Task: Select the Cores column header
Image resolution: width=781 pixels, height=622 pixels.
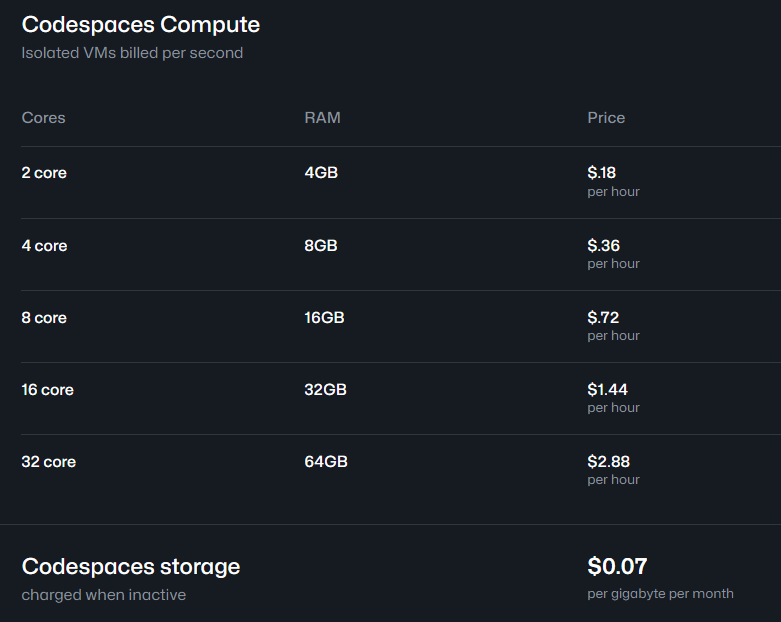Action: (x=43, y=118)
